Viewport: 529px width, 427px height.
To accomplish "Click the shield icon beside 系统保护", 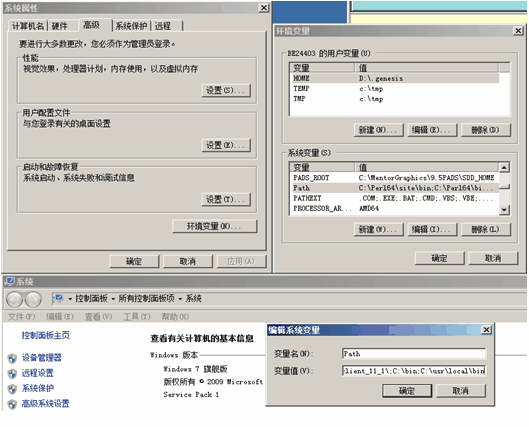I will click(x=12, y=389).
